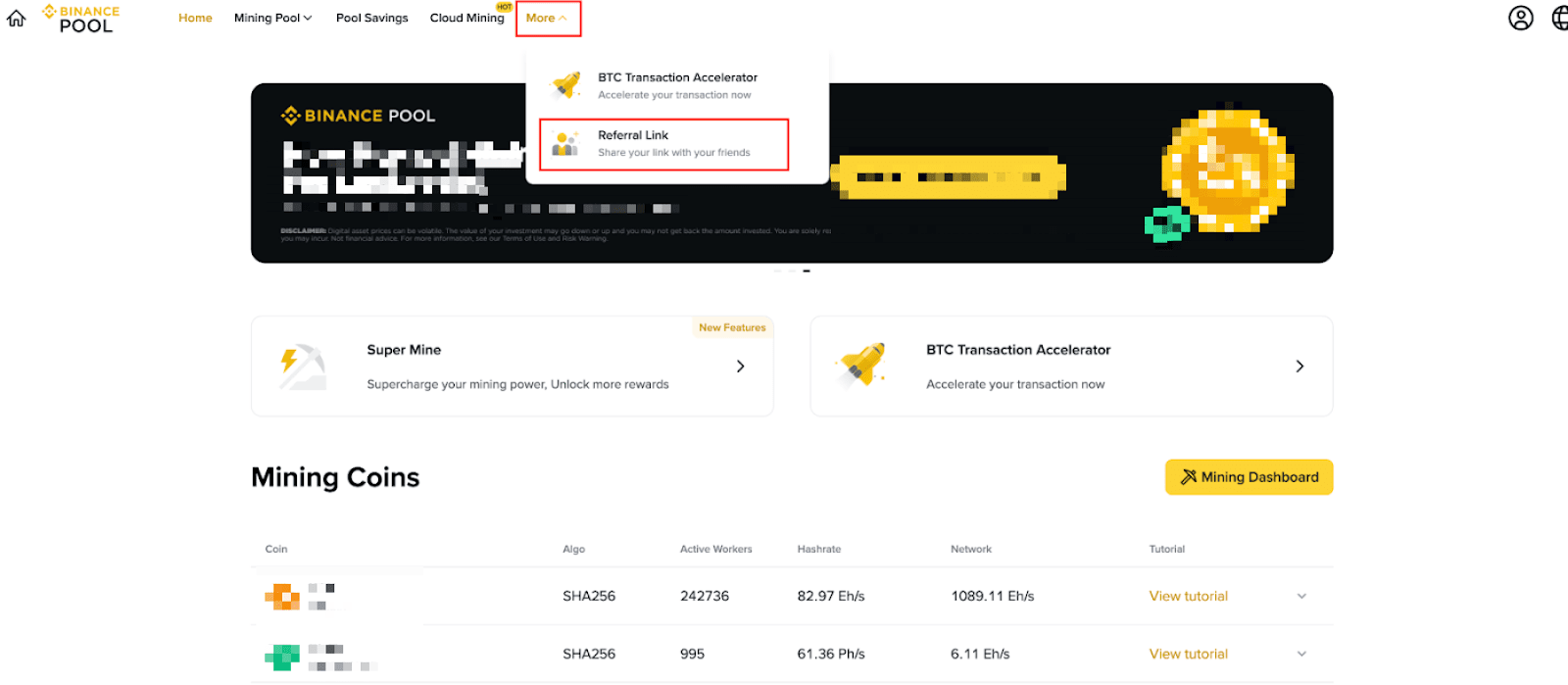1568x685 pixels.
Task: Open View tutorial for the 242736-worker row
Action: point(1188,596)
